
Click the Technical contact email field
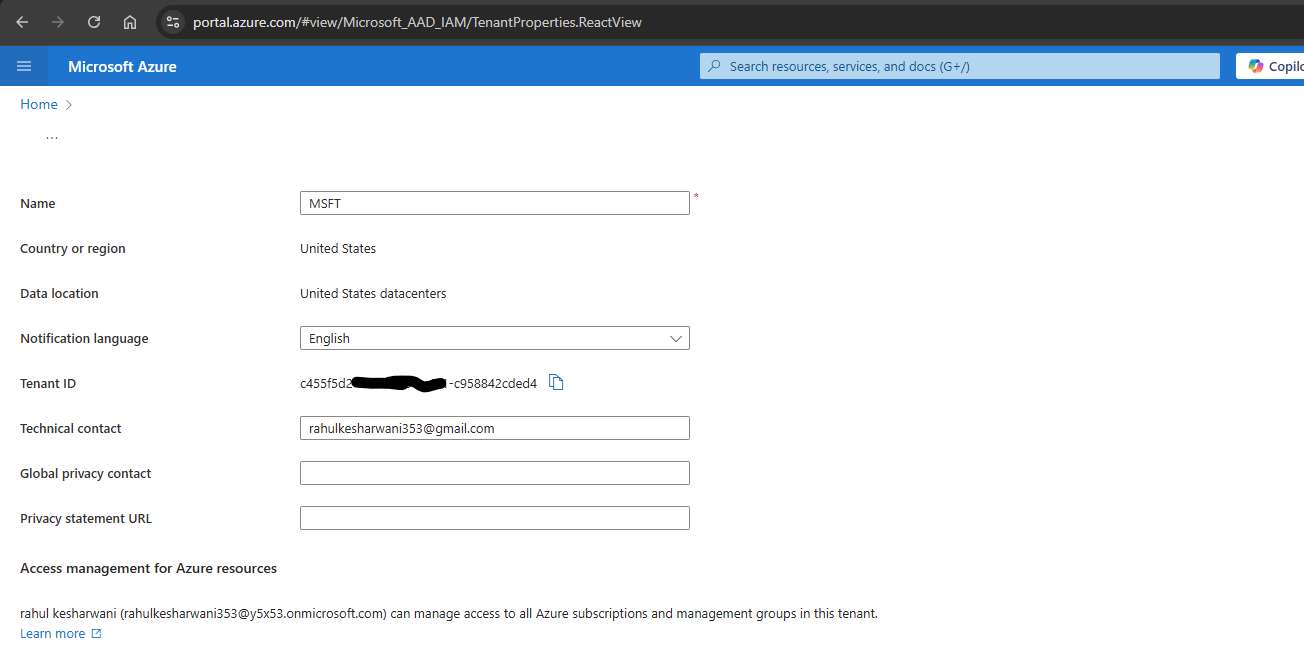[494, 428]
